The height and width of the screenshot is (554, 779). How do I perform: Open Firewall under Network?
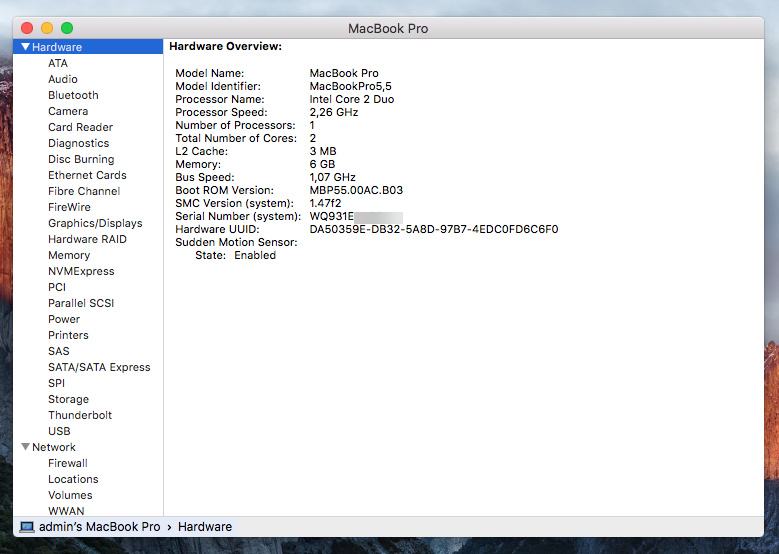(x=68, y=463)
